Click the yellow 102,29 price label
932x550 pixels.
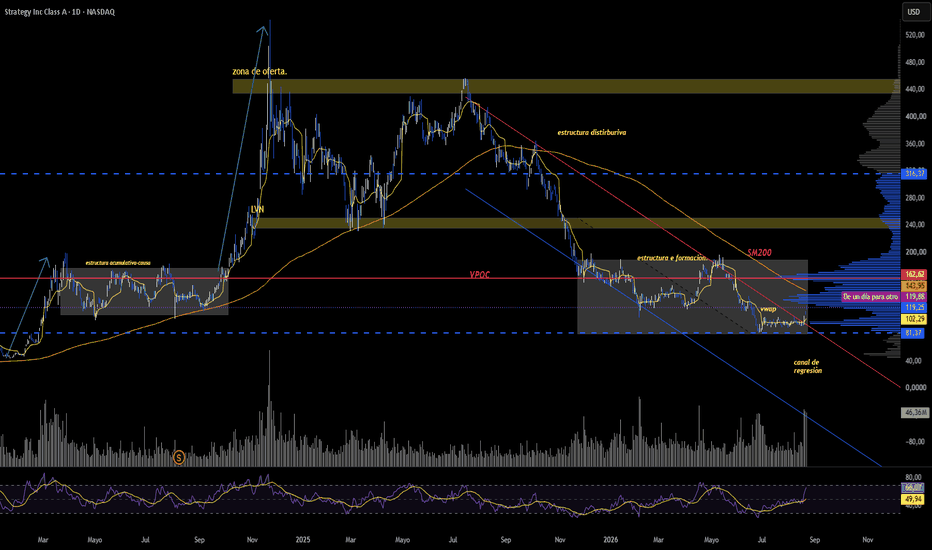[914, 319]
